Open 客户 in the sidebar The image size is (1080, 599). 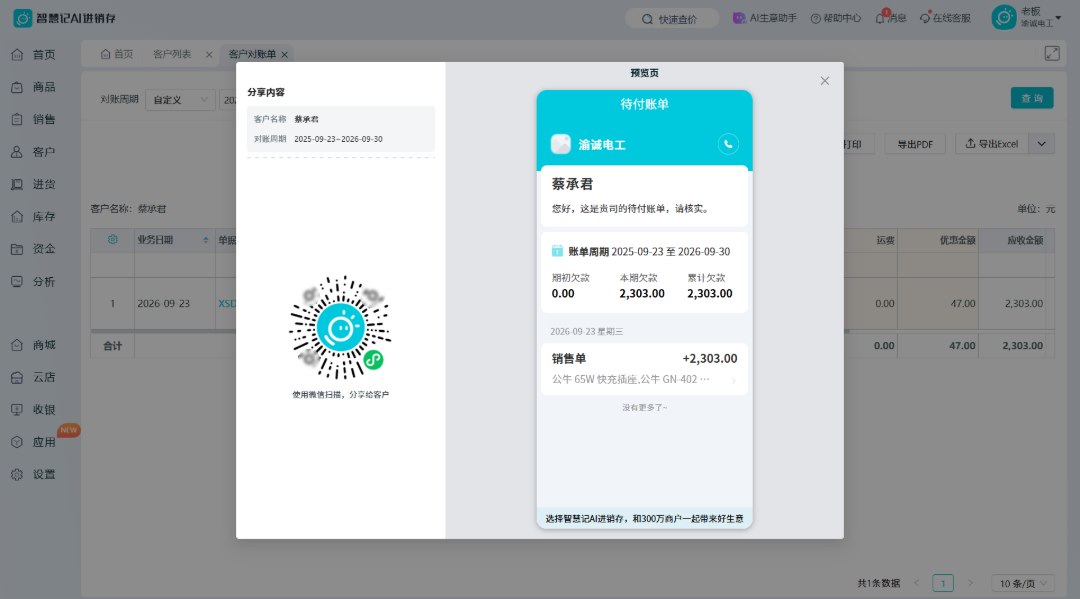pos(33,151)
